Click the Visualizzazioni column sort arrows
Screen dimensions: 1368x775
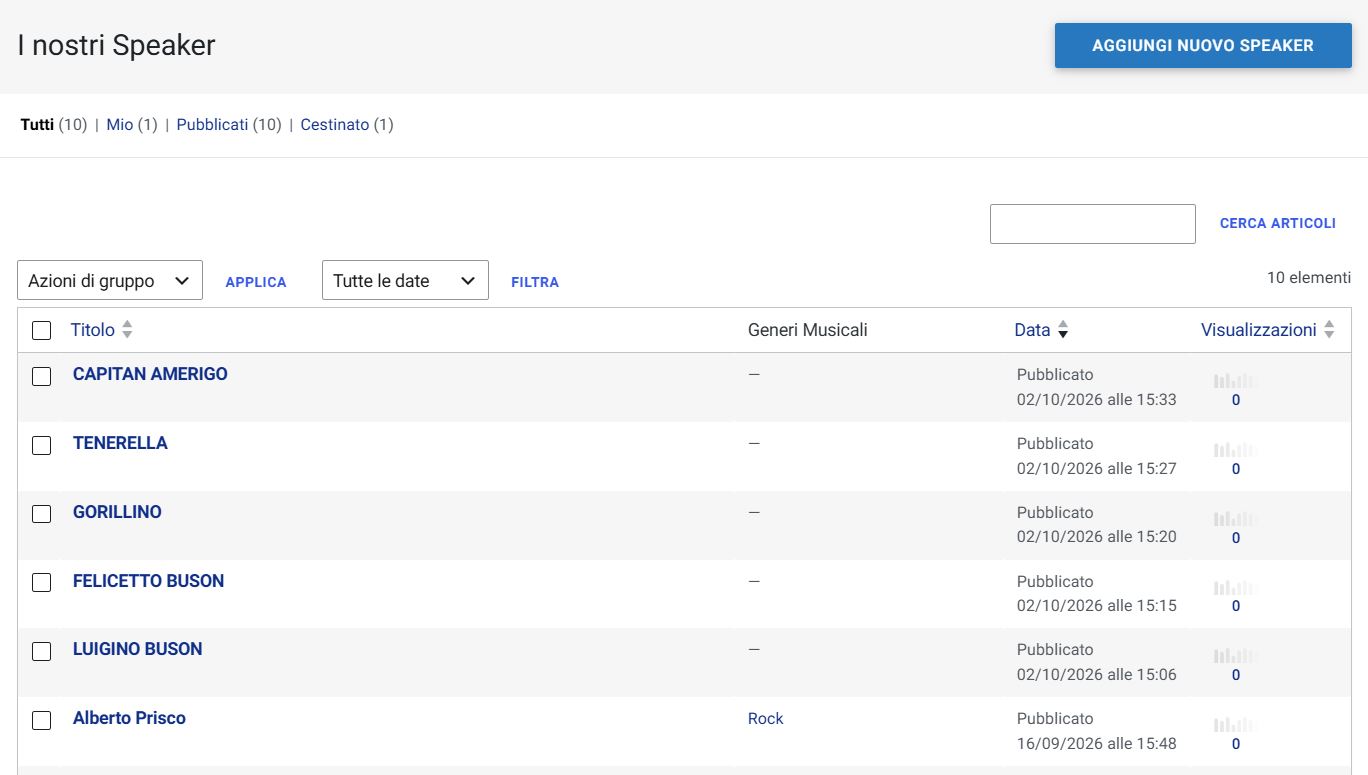pyautogui.click(x=1329, y=330)
